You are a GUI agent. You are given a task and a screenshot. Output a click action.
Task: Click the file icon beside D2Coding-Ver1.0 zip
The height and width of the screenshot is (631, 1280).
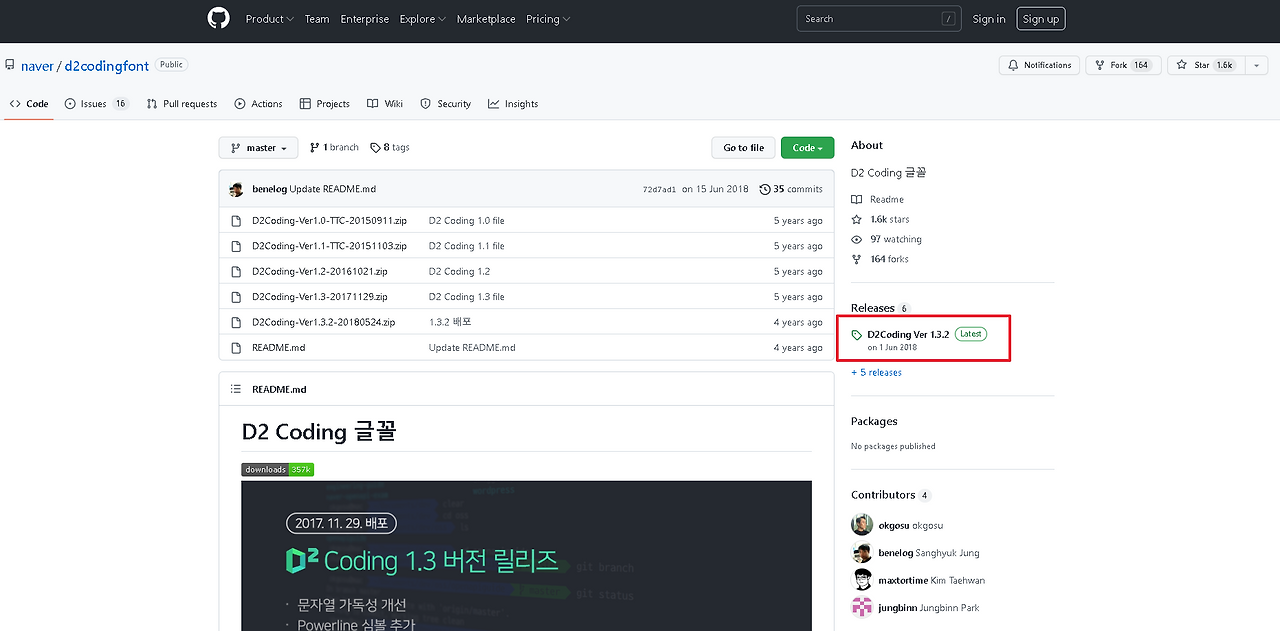click(236, 220)
